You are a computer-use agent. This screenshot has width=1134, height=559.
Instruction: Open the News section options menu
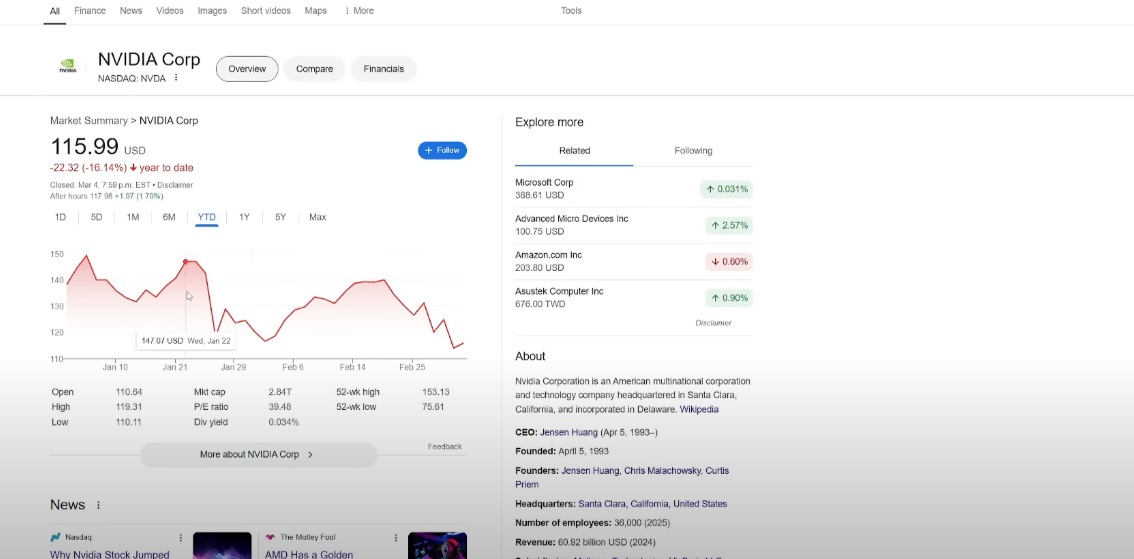(98, 505)
